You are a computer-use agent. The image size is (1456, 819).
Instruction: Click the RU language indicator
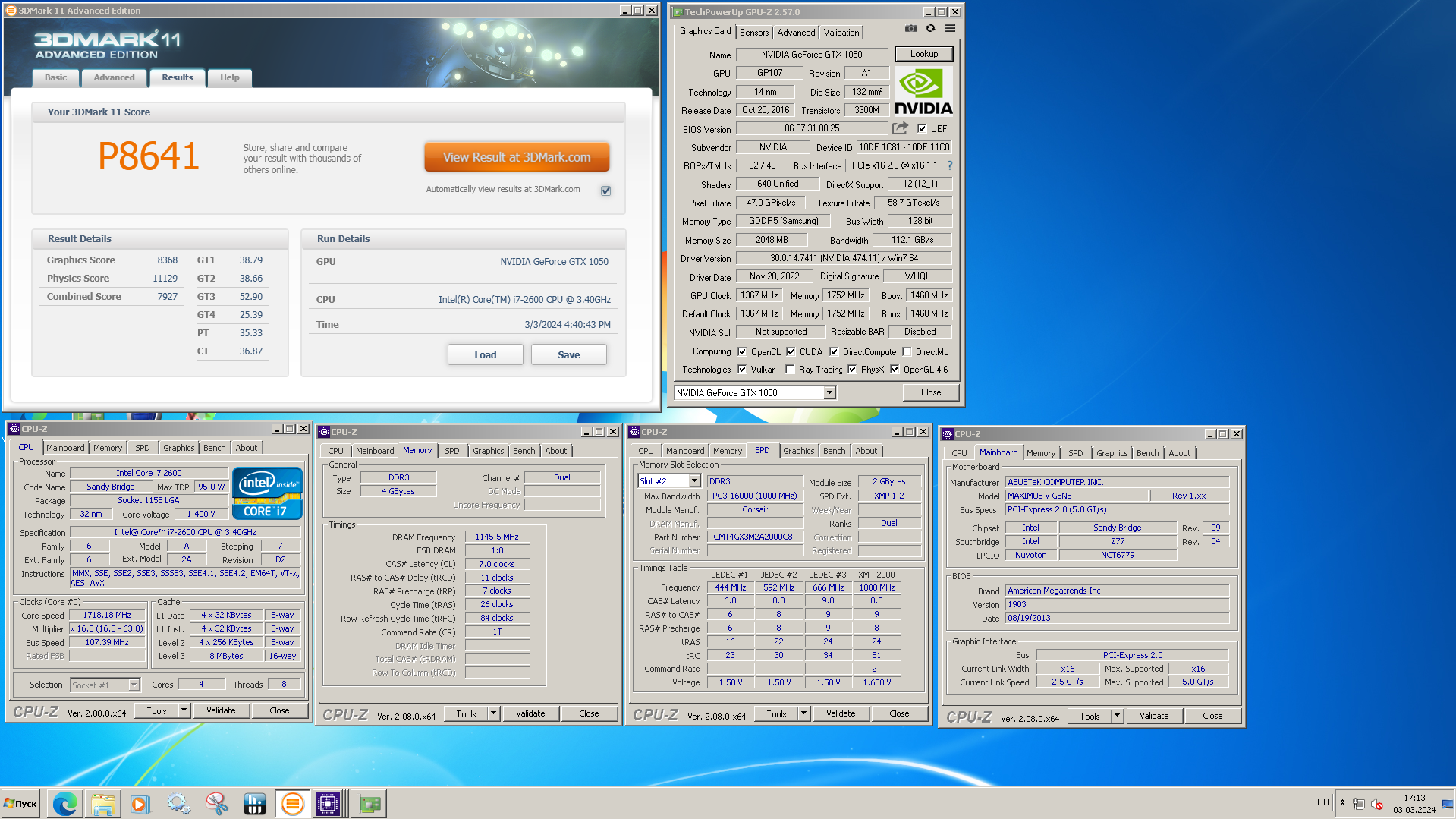[1323, 802]
